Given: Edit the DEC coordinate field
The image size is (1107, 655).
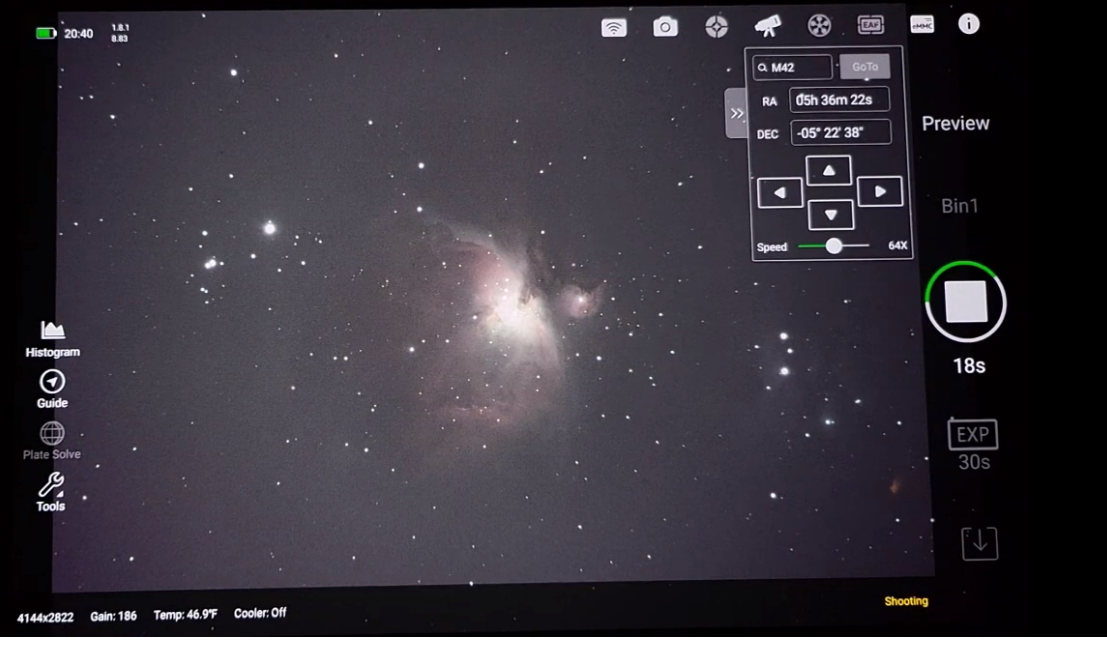Looking at the screenshot, I should 840,133.
